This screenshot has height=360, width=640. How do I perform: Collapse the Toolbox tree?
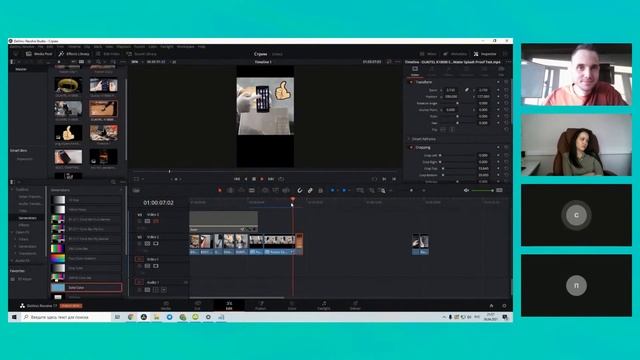click(12, 190)
